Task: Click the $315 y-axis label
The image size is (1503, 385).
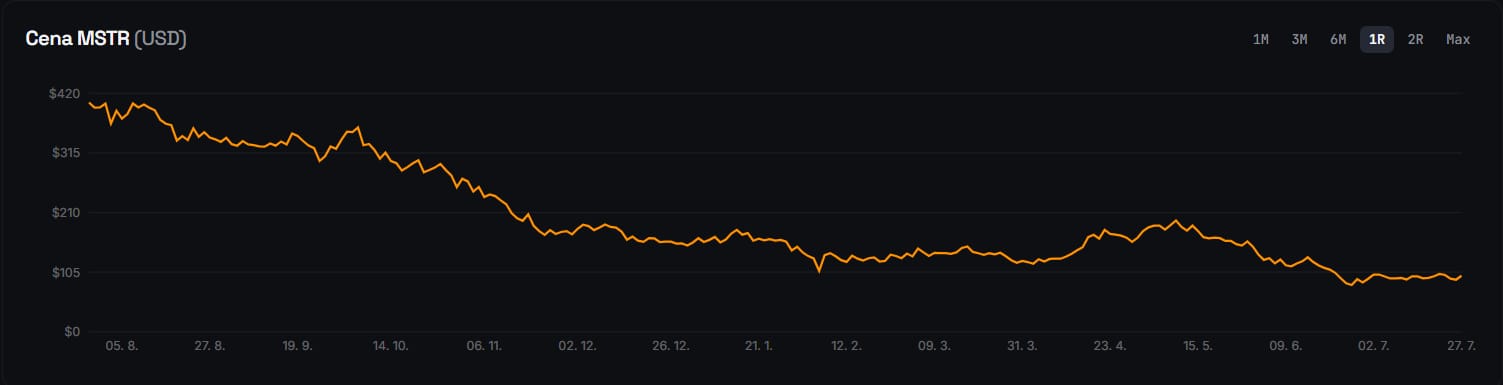Action: 65,153
